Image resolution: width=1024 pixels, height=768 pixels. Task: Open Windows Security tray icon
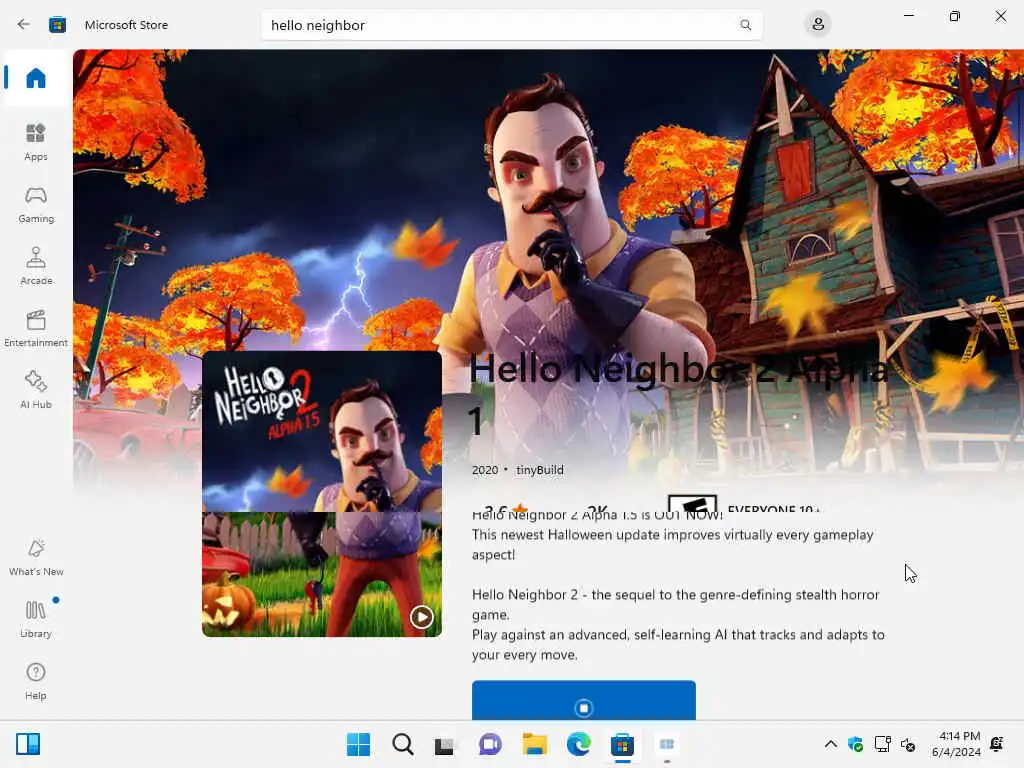coord(856,744)
